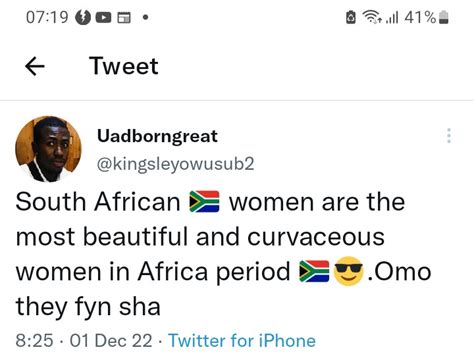Tap the South African flag after 'African'

coord(204,202)
